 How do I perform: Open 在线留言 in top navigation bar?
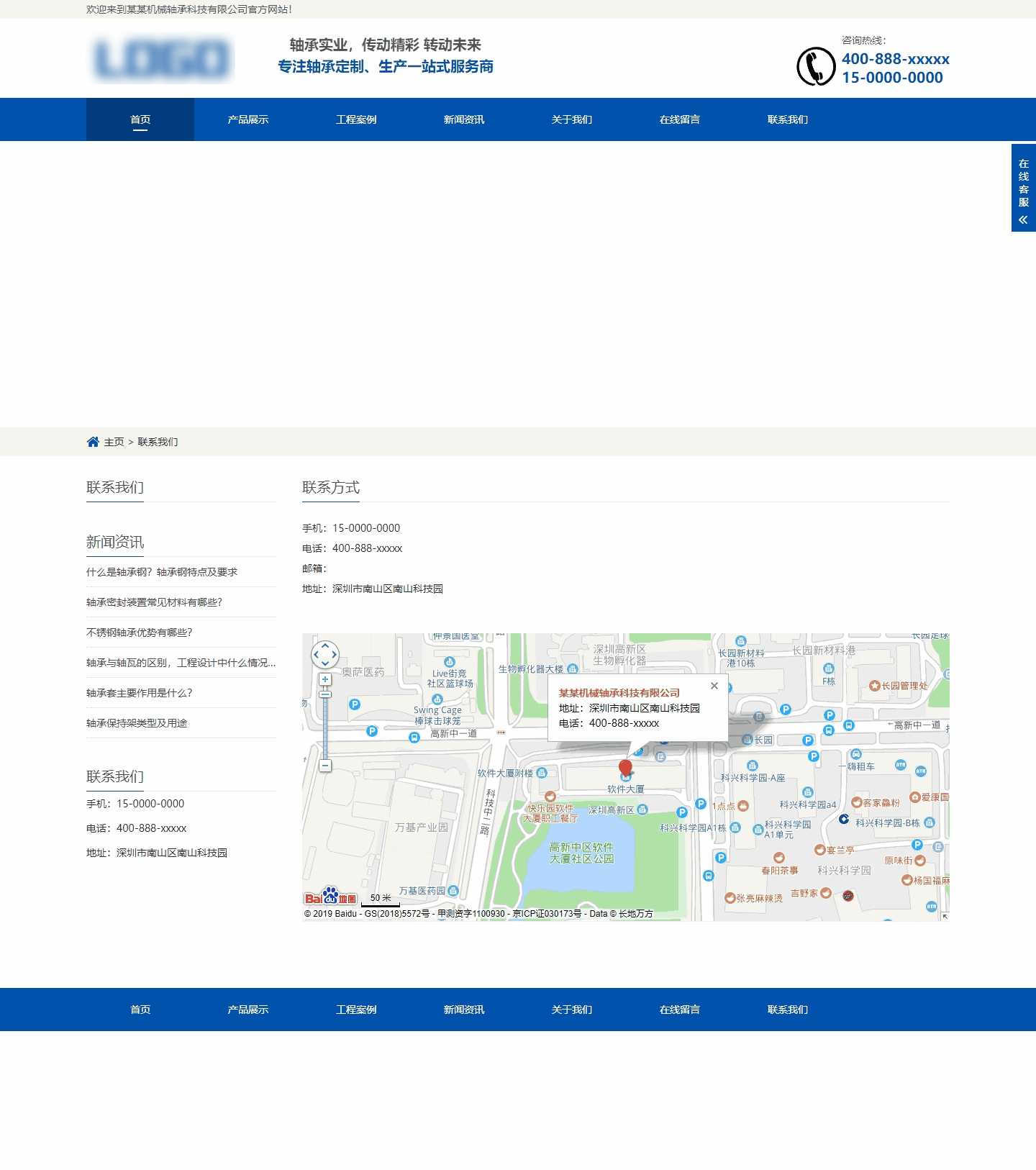(680, 119)
